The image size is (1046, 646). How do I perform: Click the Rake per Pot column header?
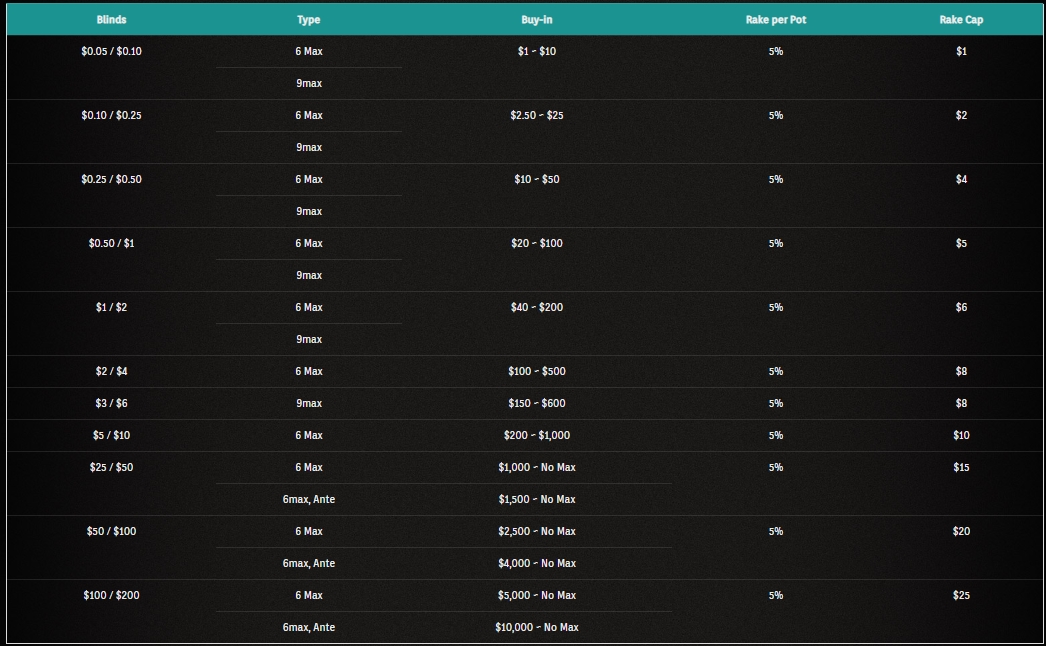[x=776, y=19]
